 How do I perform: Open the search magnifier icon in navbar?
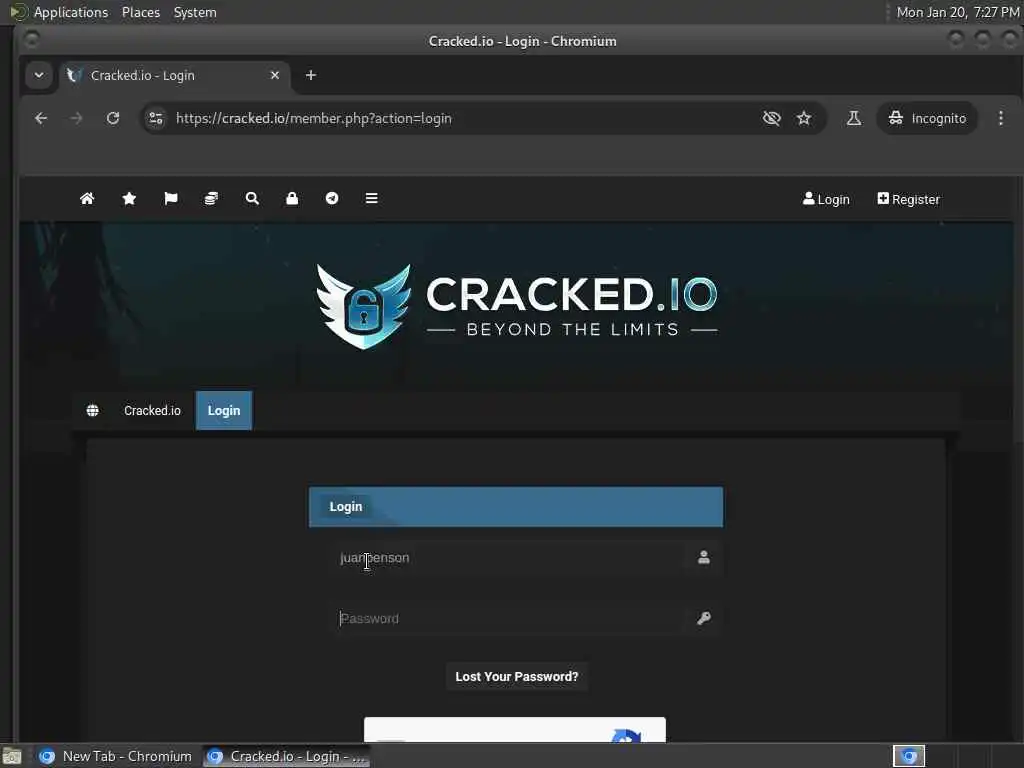(252, 199)
